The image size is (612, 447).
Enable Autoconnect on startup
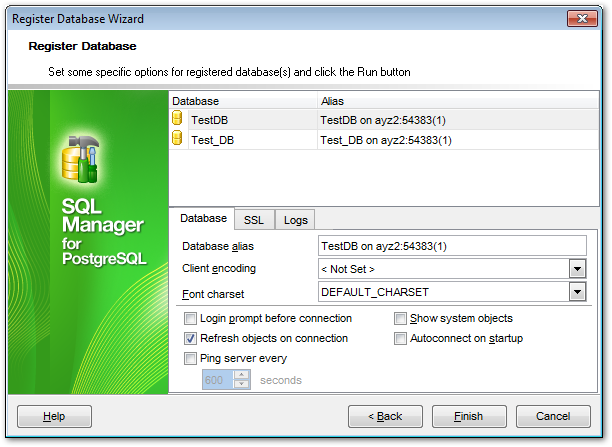pos(401,339)
